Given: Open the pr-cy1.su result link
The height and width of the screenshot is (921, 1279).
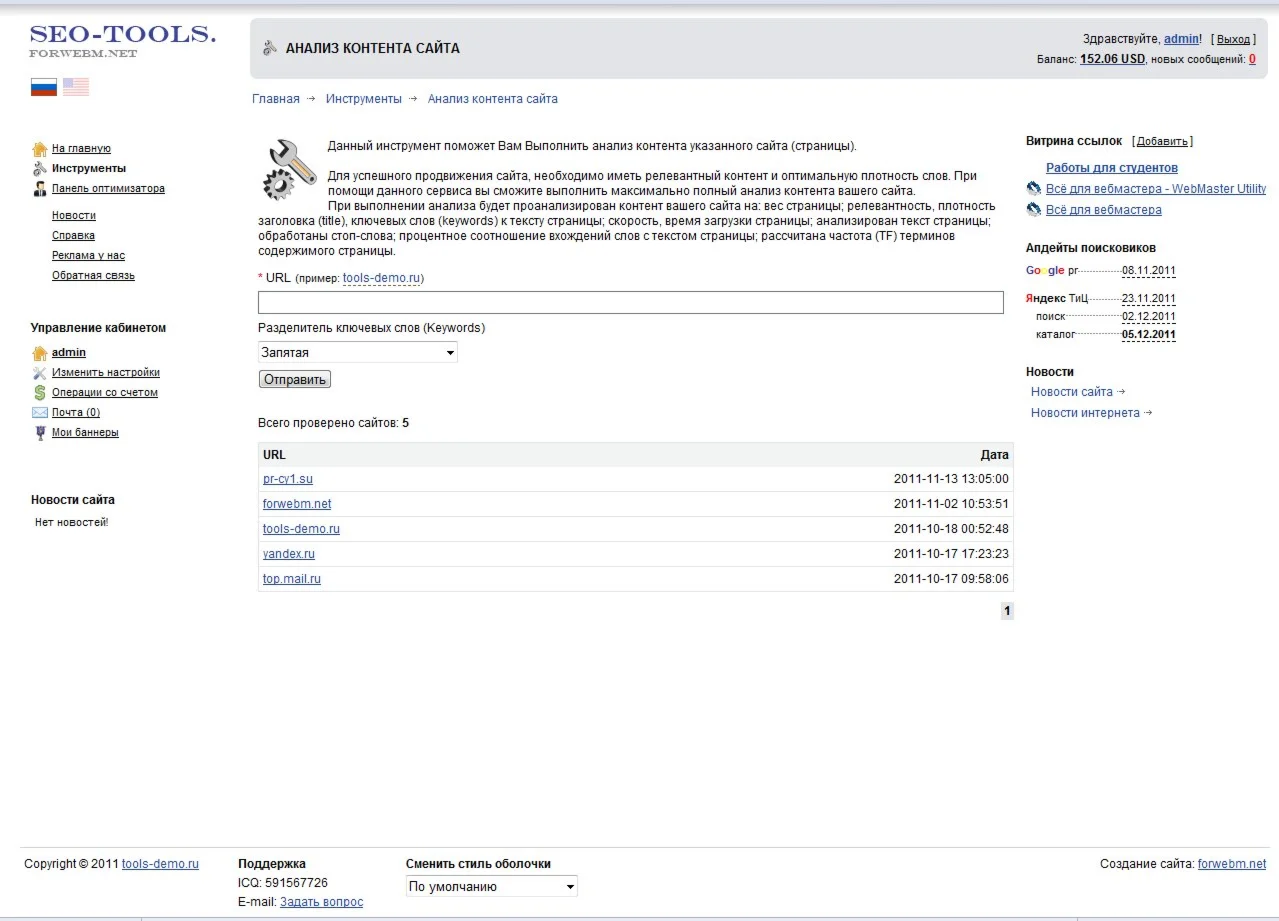Looking at the screenshot, I should [x=288, y=479].
